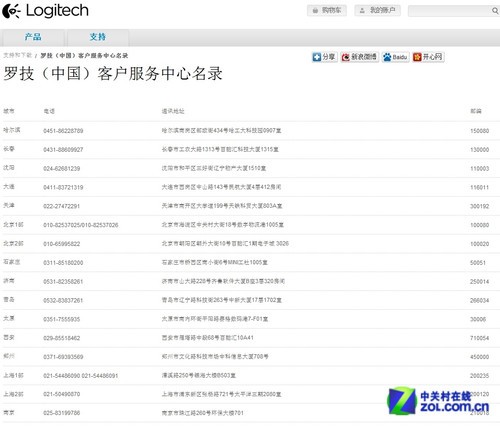Click the postal code 710054

point(479,338)
